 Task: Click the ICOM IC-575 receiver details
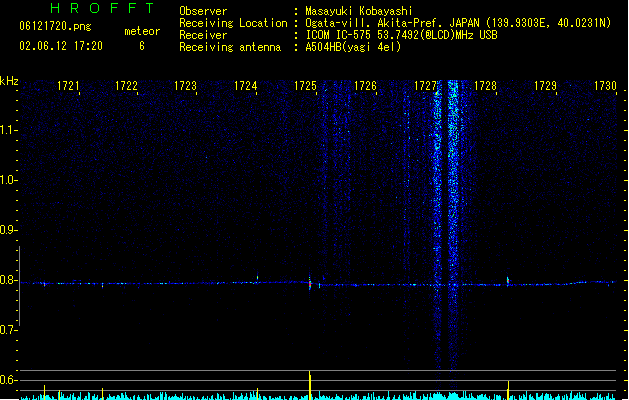[x=401, y=35]
